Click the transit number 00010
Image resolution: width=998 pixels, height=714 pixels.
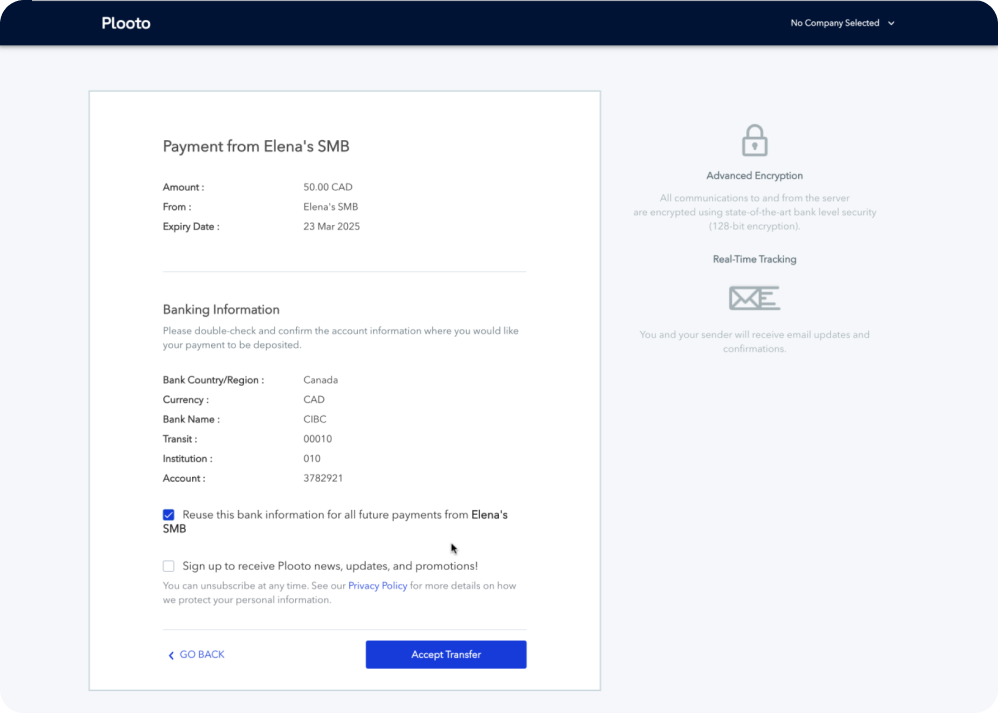tap(318, 439)
